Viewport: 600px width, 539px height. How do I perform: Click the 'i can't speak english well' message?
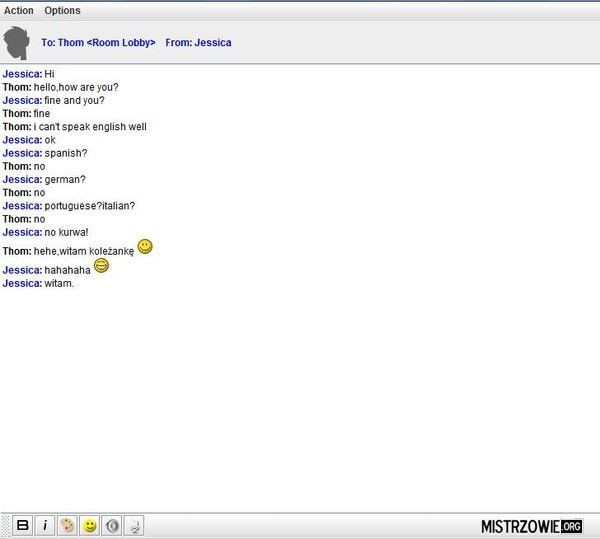[x=90, y=127]
